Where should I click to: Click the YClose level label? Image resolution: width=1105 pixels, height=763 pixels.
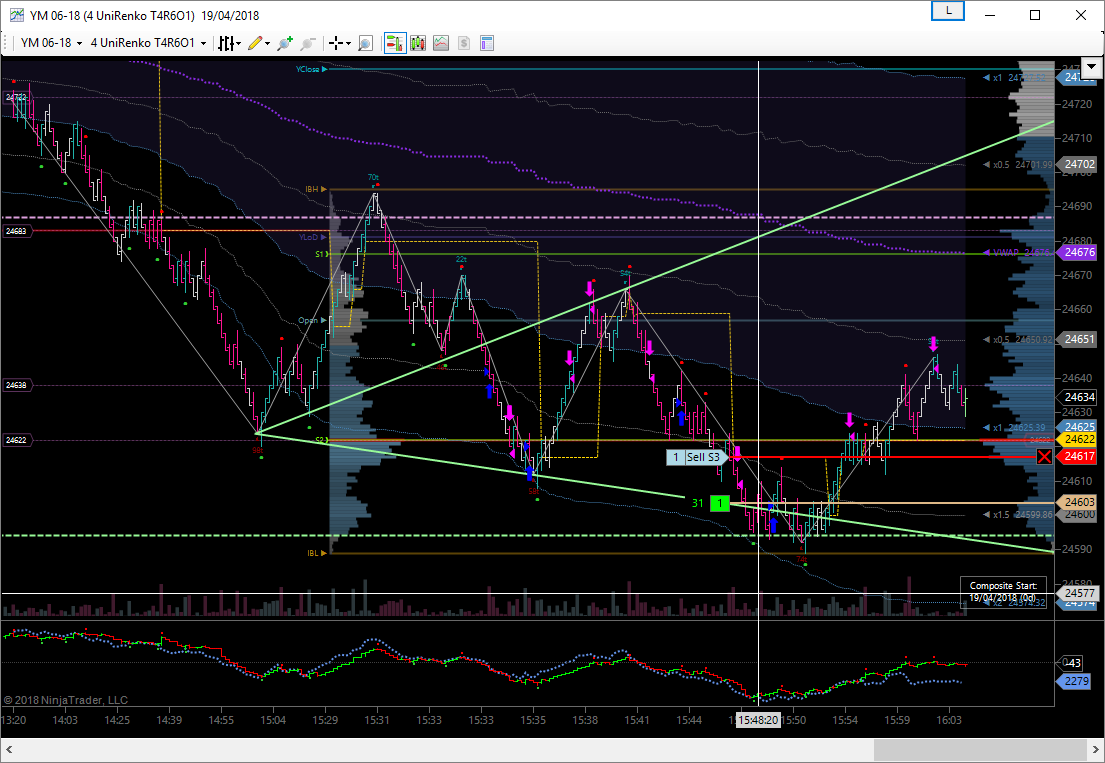(x=311, y=69)
